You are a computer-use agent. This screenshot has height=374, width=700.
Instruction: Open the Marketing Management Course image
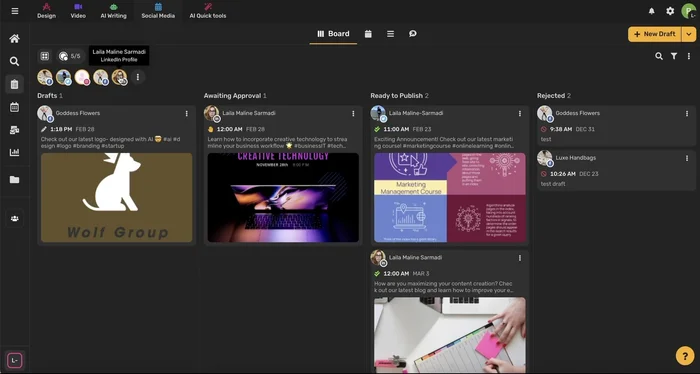coord(450,198)
